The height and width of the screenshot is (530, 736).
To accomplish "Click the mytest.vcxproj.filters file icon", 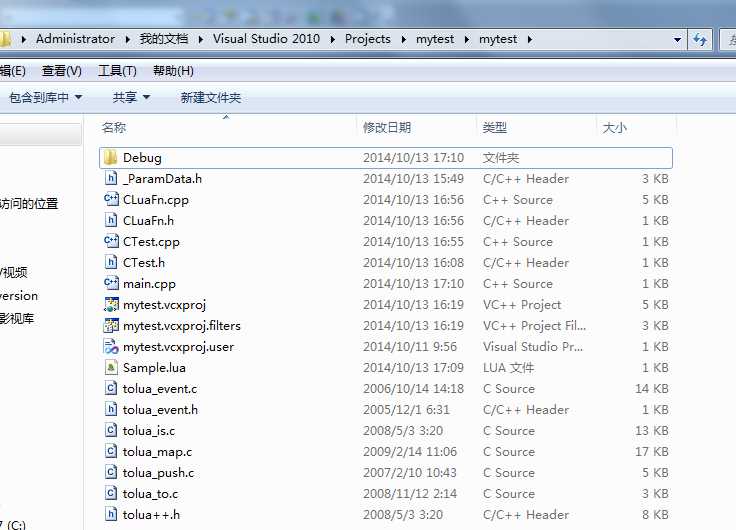I will tap(111, 325).
